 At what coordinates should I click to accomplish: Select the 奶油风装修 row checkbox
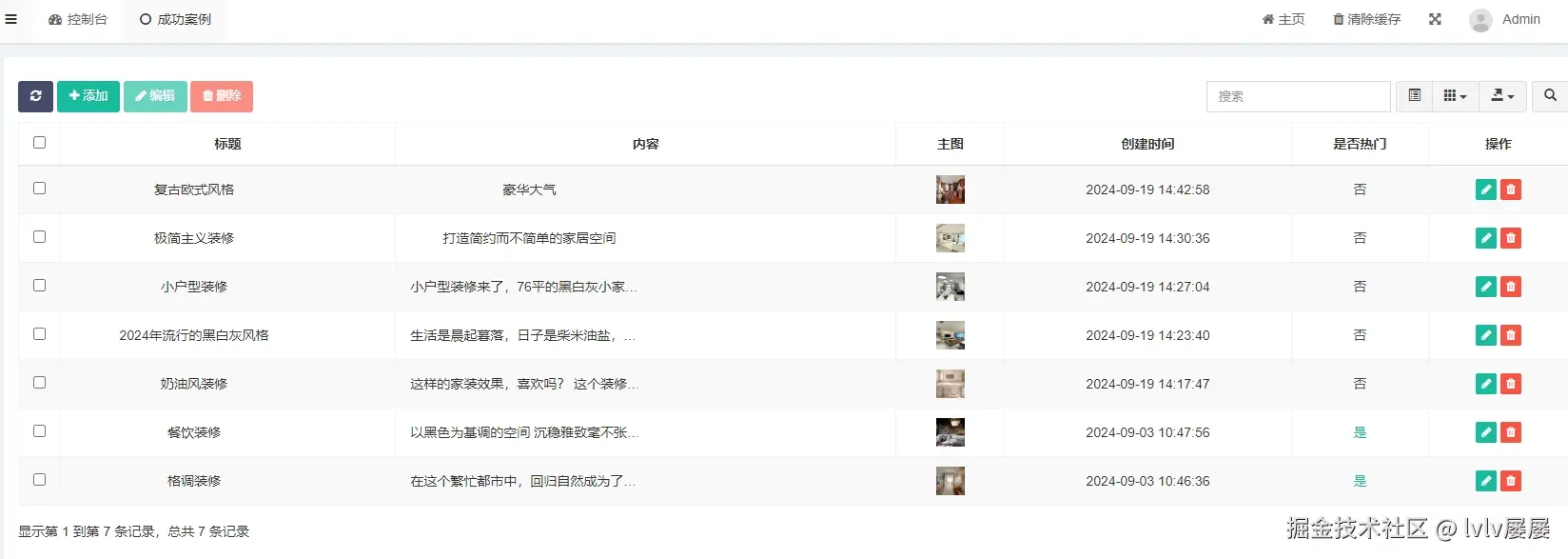pyautogui.click(x=39, y=382)
